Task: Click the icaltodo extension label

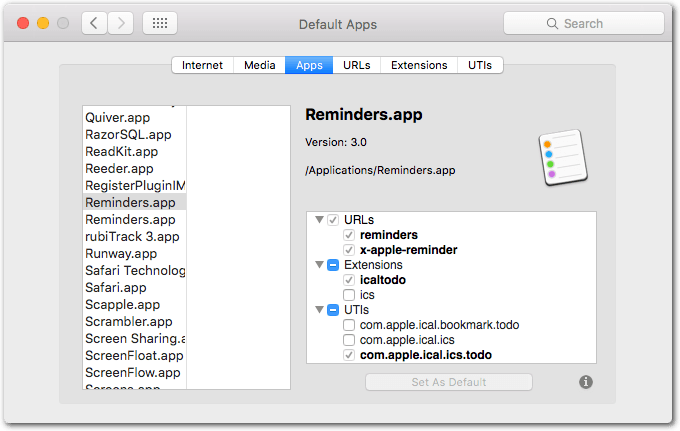Action: (x=382, y=280)
